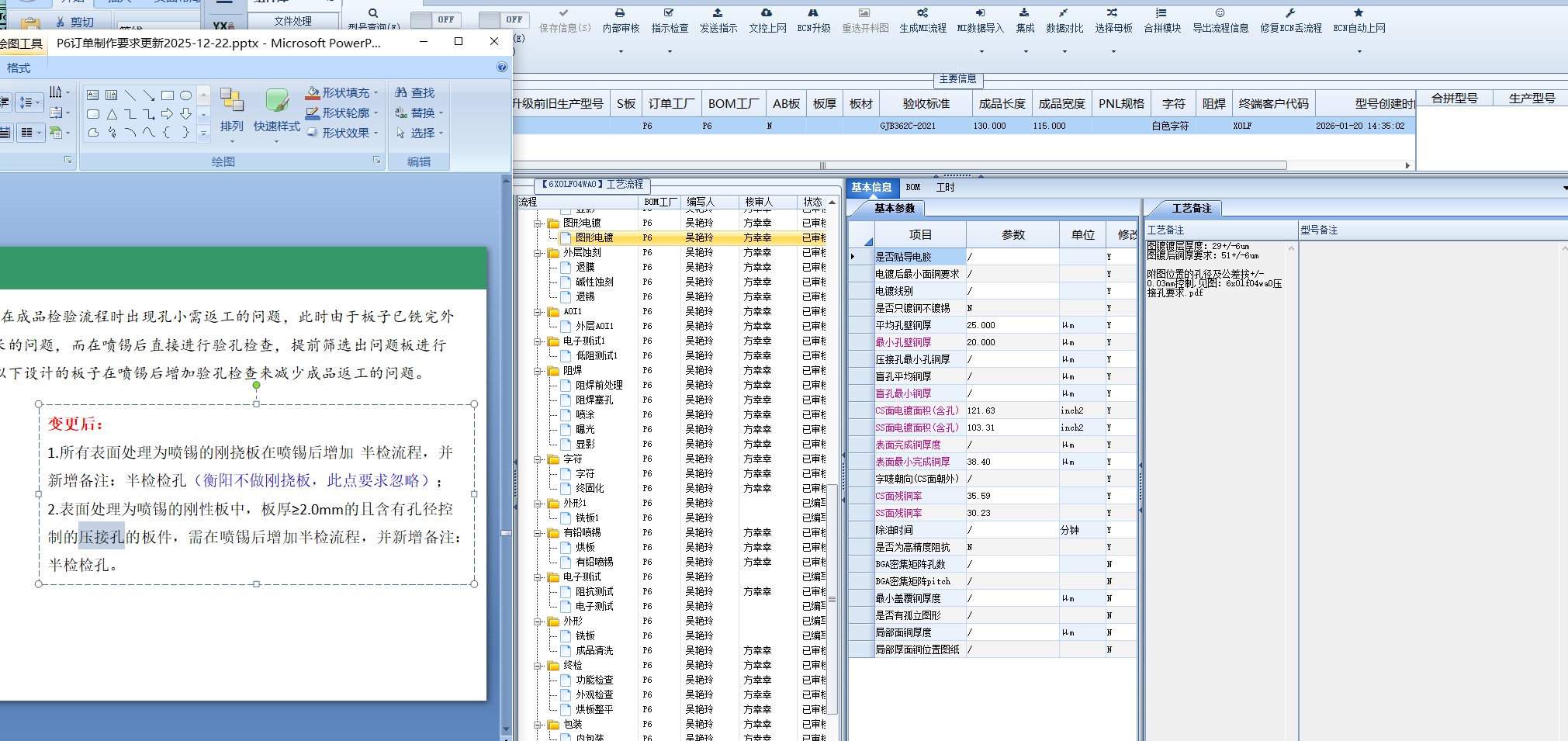Image resolution: width=1568 pixels, height=741 pixels.
Task: Open the 合拼模块 list icon
Action: pyautogui.click(x=1161, y=13)
